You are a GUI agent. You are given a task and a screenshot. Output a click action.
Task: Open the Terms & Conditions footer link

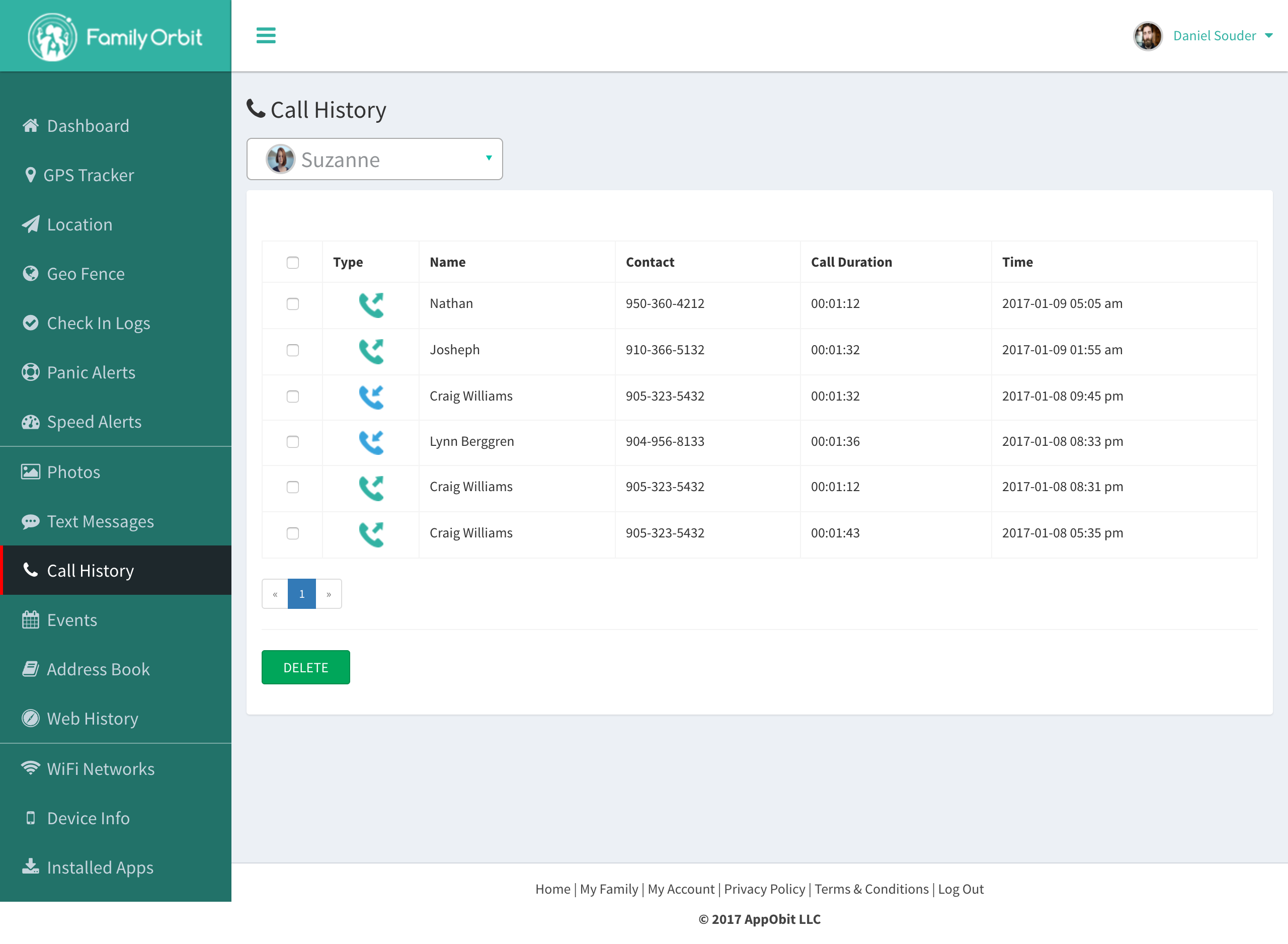click(871, 889)
